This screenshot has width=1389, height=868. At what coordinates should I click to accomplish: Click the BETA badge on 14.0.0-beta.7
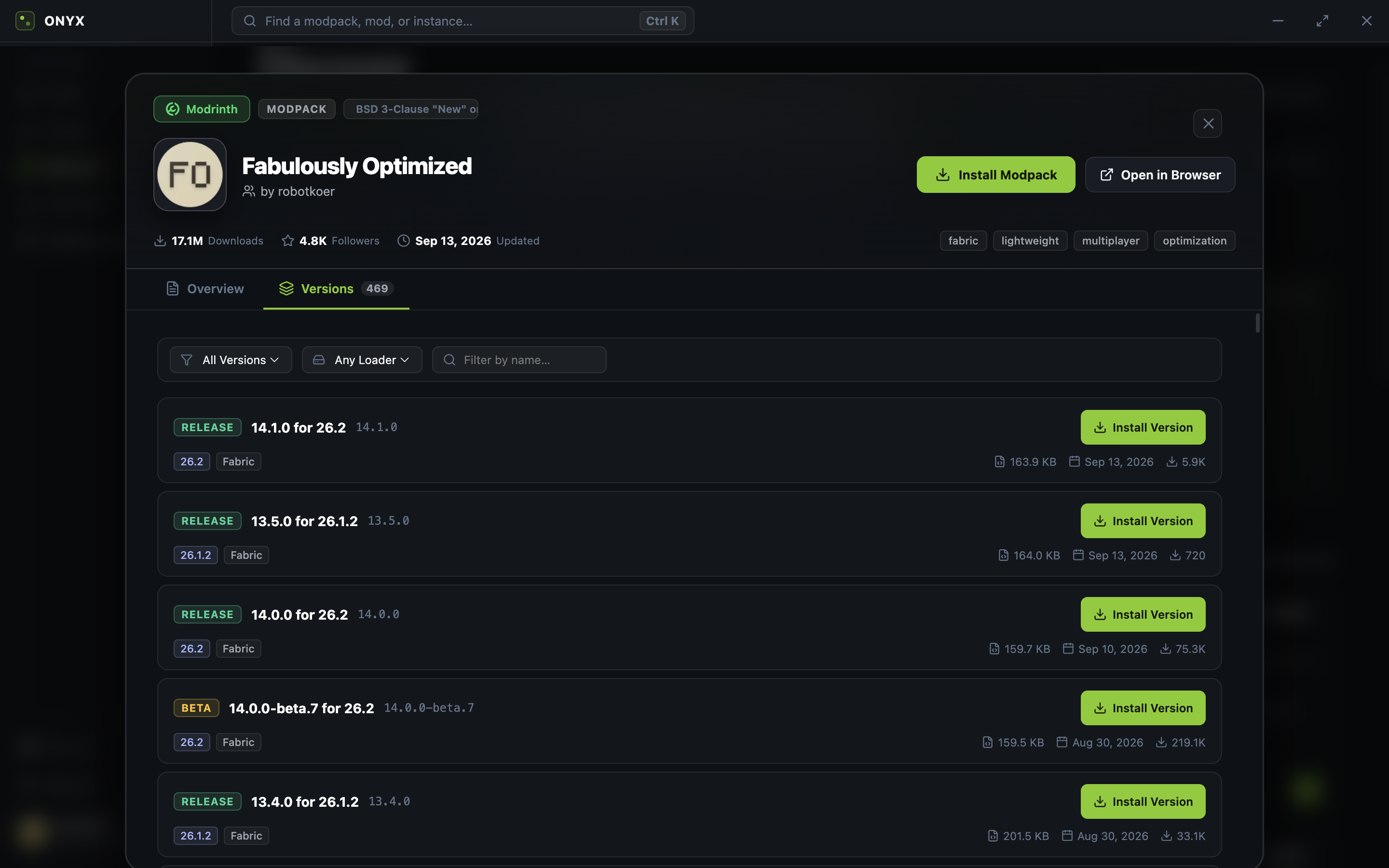click(x=196, y=708)
